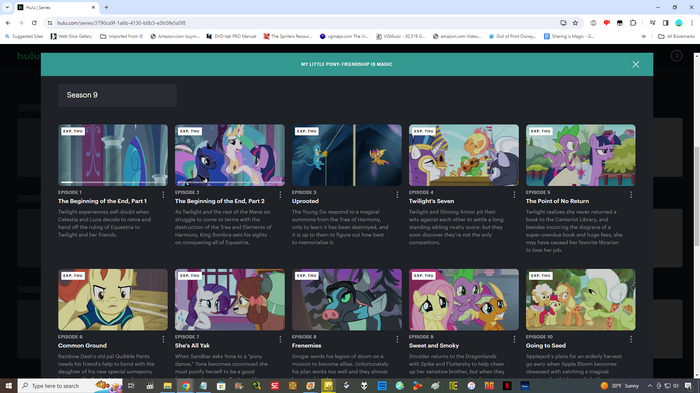Viewport: 700px width, 393px height.
Task: Open Chrome three-dot menu
Action: [x=692, y=23]
